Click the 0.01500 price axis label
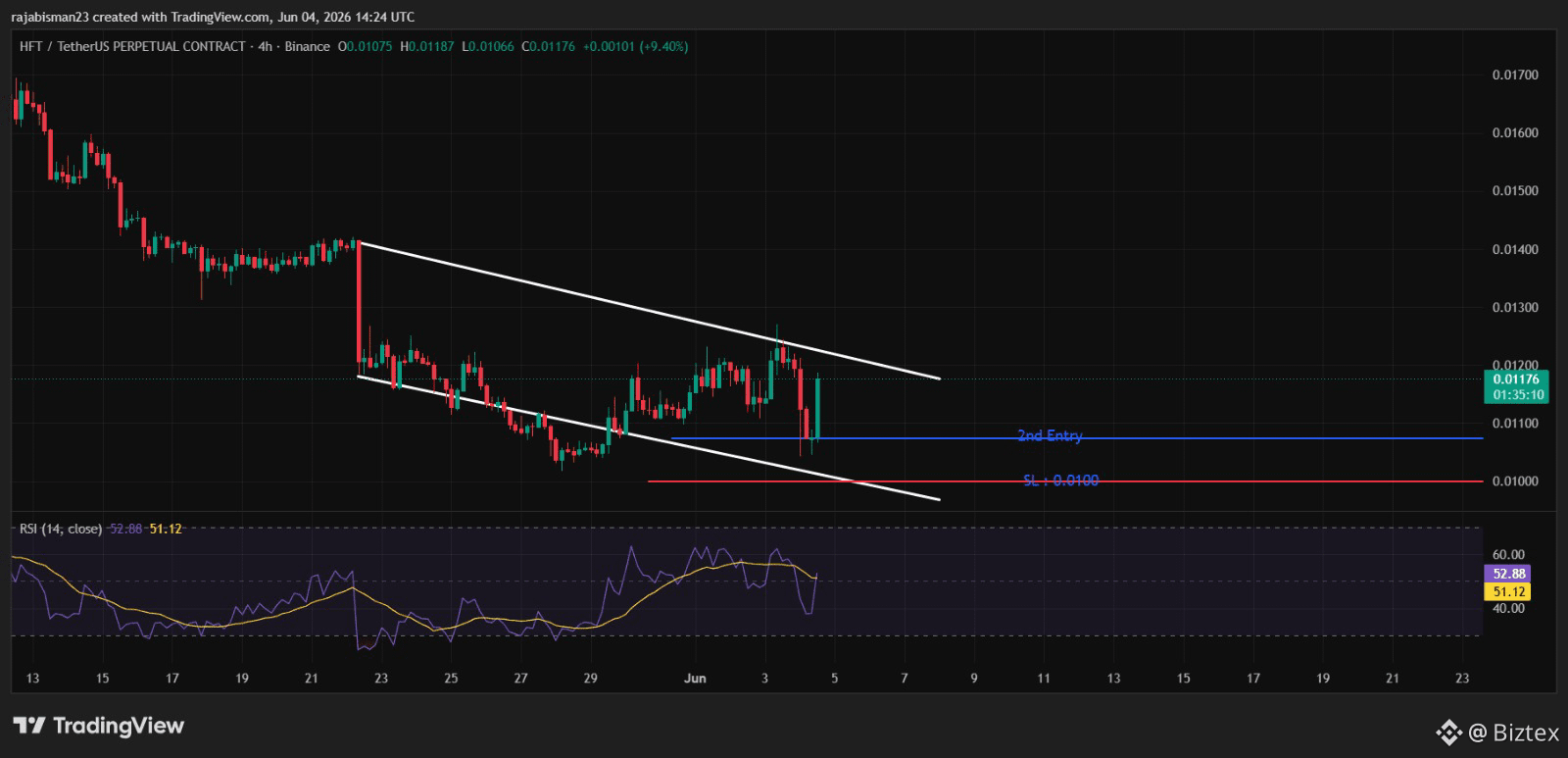1568x758 pixels. 1515,191
